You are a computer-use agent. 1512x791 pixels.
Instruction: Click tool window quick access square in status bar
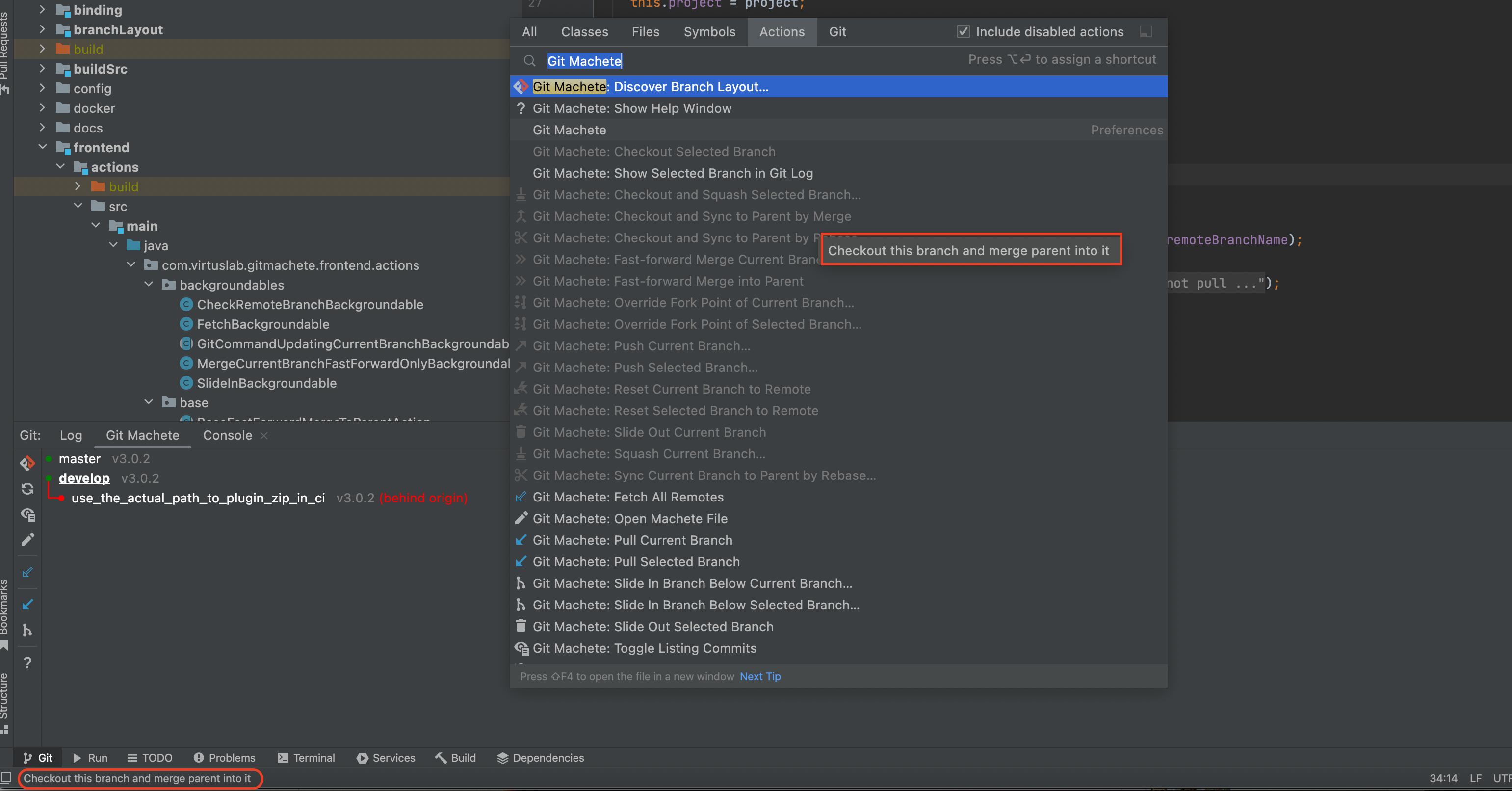coord(6,778)
